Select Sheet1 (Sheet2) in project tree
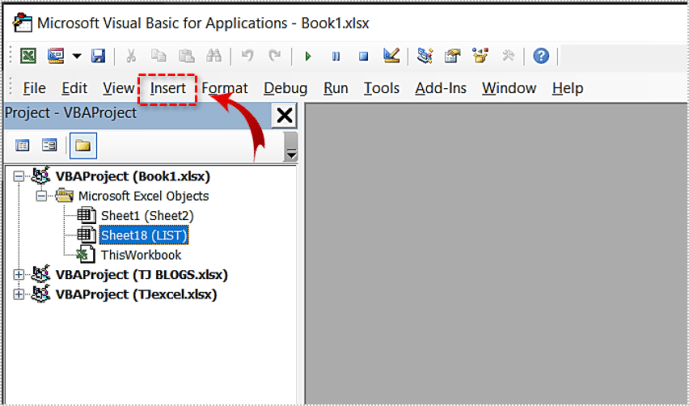 [x=147, y=216]
